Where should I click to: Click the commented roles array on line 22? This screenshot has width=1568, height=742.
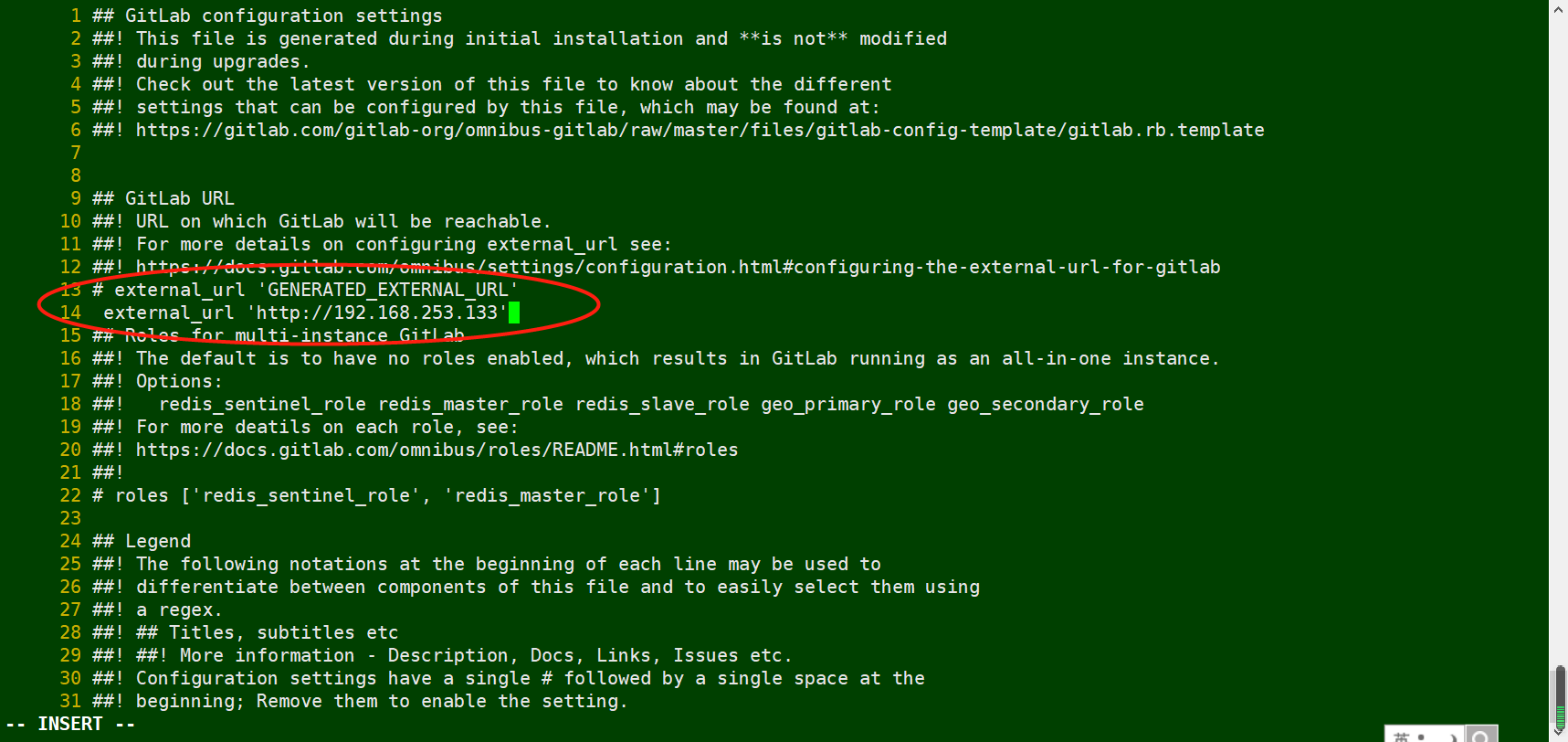coord(376,495)
